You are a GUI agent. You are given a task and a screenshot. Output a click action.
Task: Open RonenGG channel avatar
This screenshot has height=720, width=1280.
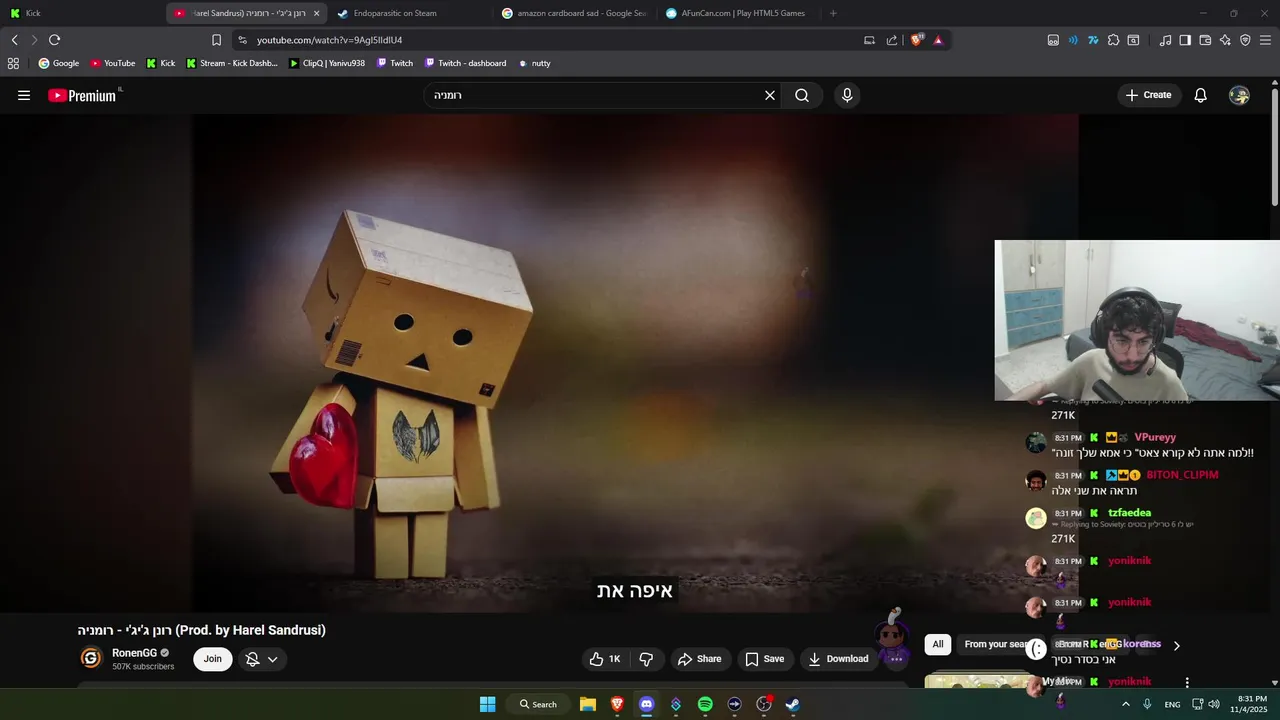[91, 658]
